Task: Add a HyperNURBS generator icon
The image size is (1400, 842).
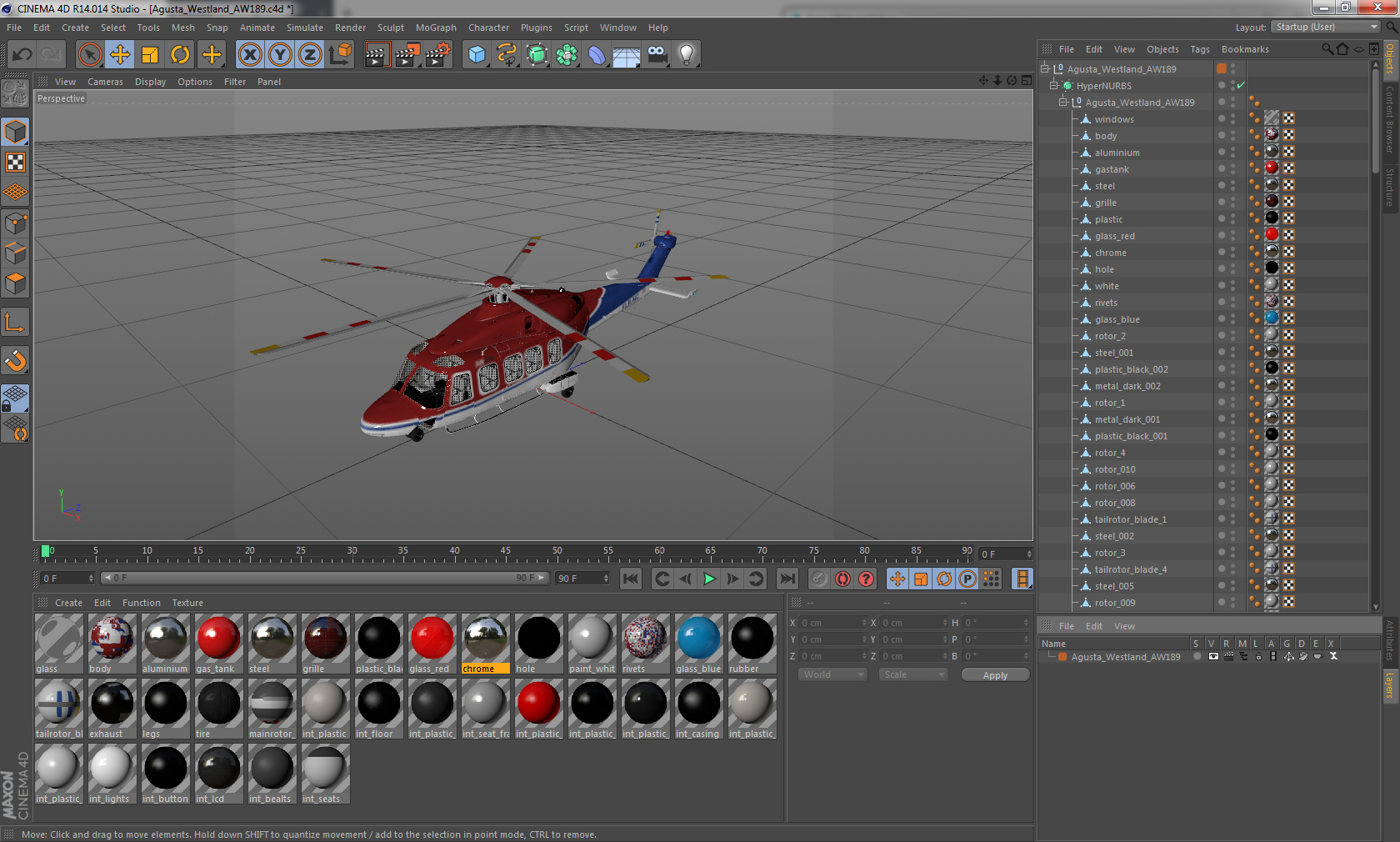Action: (537, 55)
